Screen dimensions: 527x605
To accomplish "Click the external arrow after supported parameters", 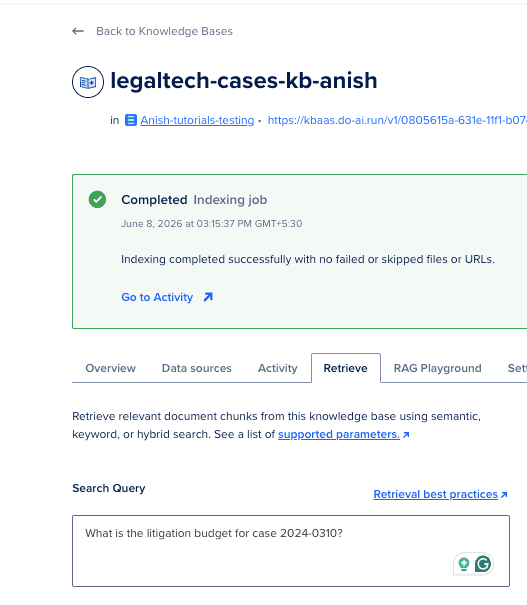I will pos(406,435).
